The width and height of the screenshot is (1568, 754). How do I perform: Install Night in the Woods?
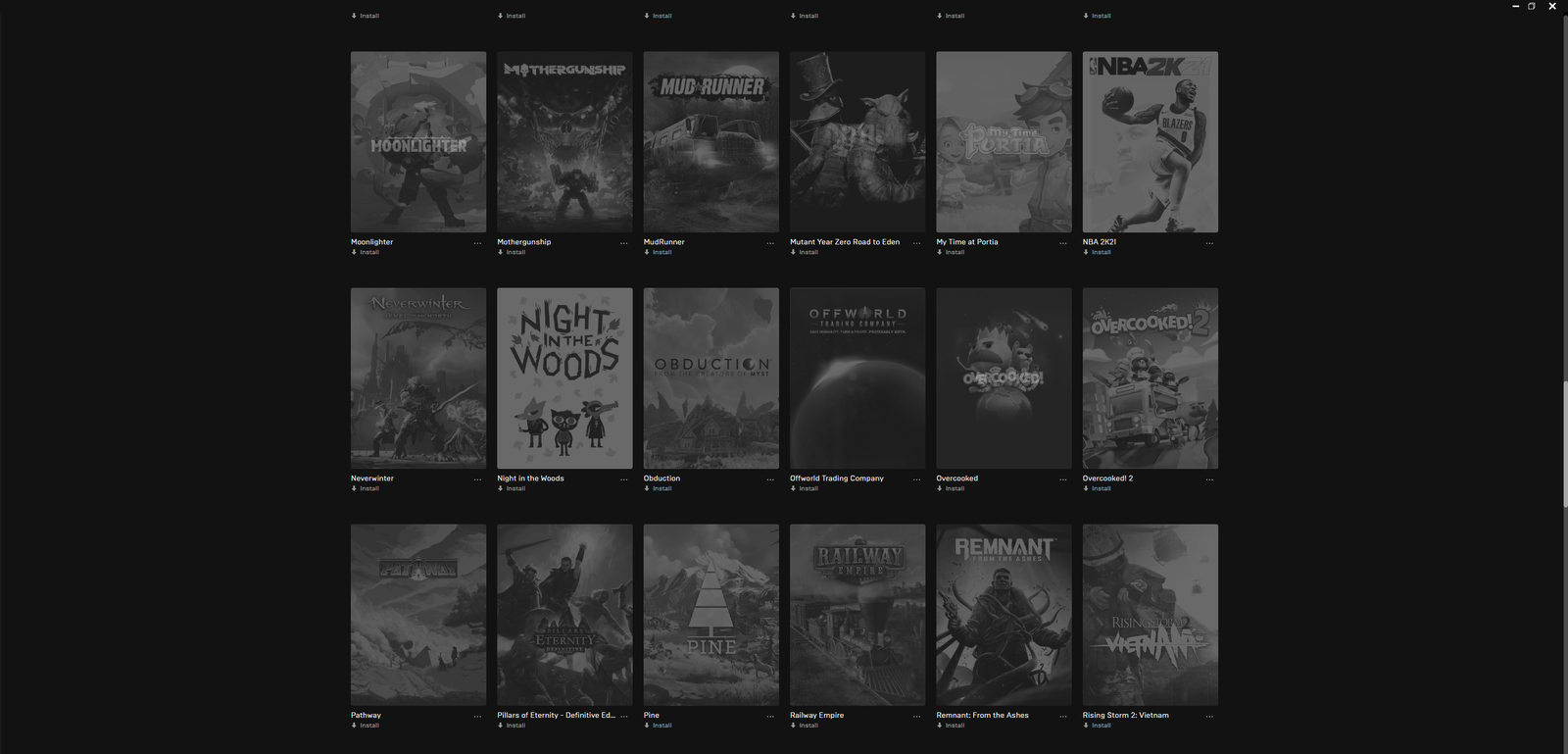point(512,488)
